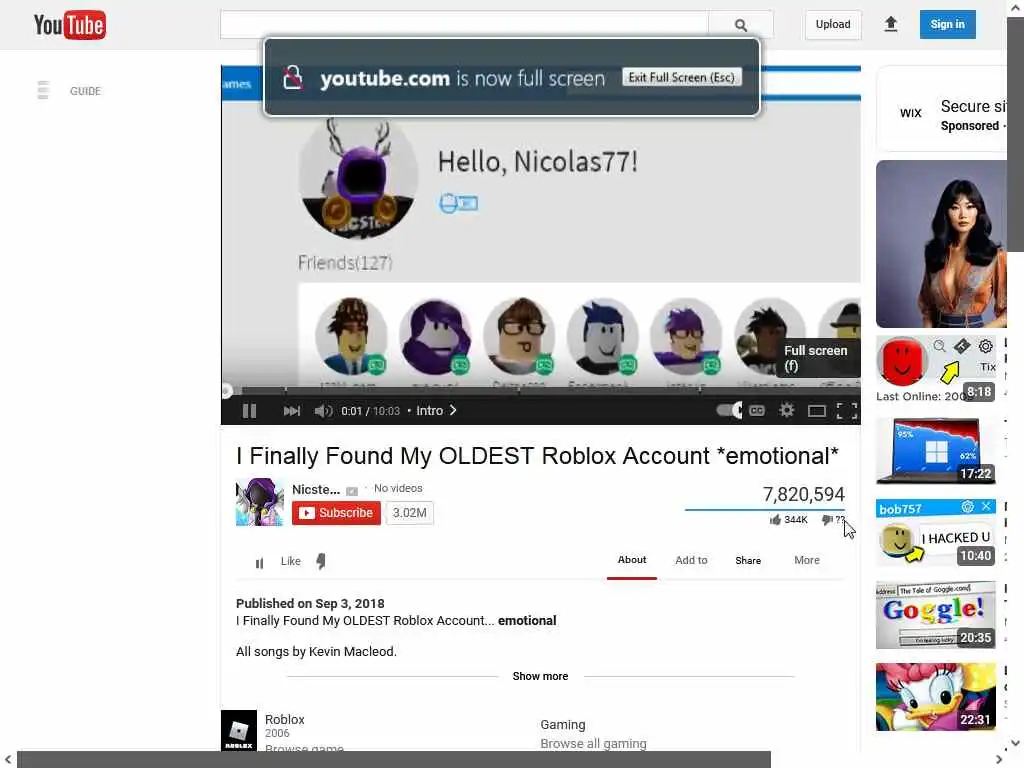Screen dimensions: 1024x768
Task: Click the 0:01 / 10:03 time display
Action: point(370,411)
